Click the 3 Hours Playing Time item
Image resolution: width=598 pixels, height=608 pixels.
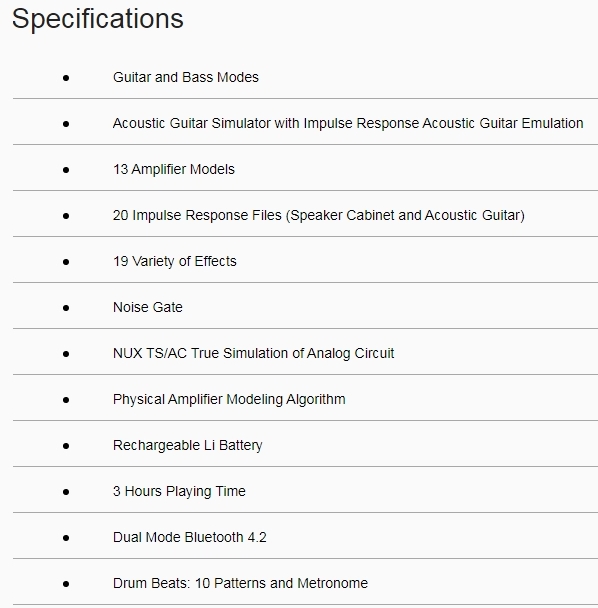coord(179,491)
